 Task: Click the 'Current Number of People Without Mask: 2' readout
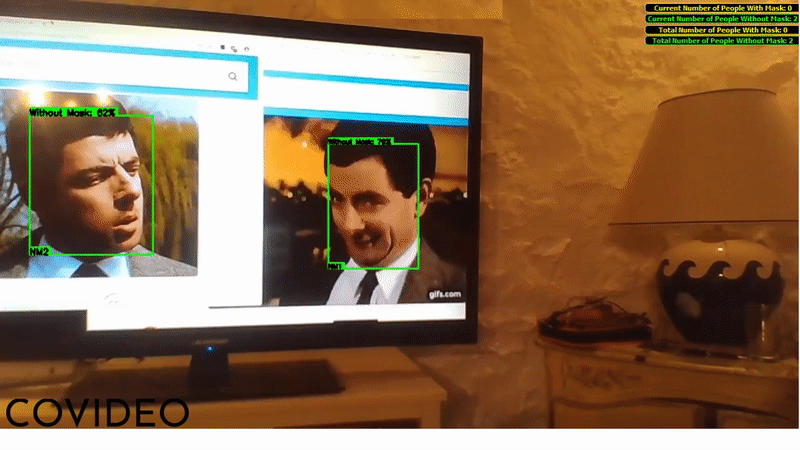tap(722, 19)
